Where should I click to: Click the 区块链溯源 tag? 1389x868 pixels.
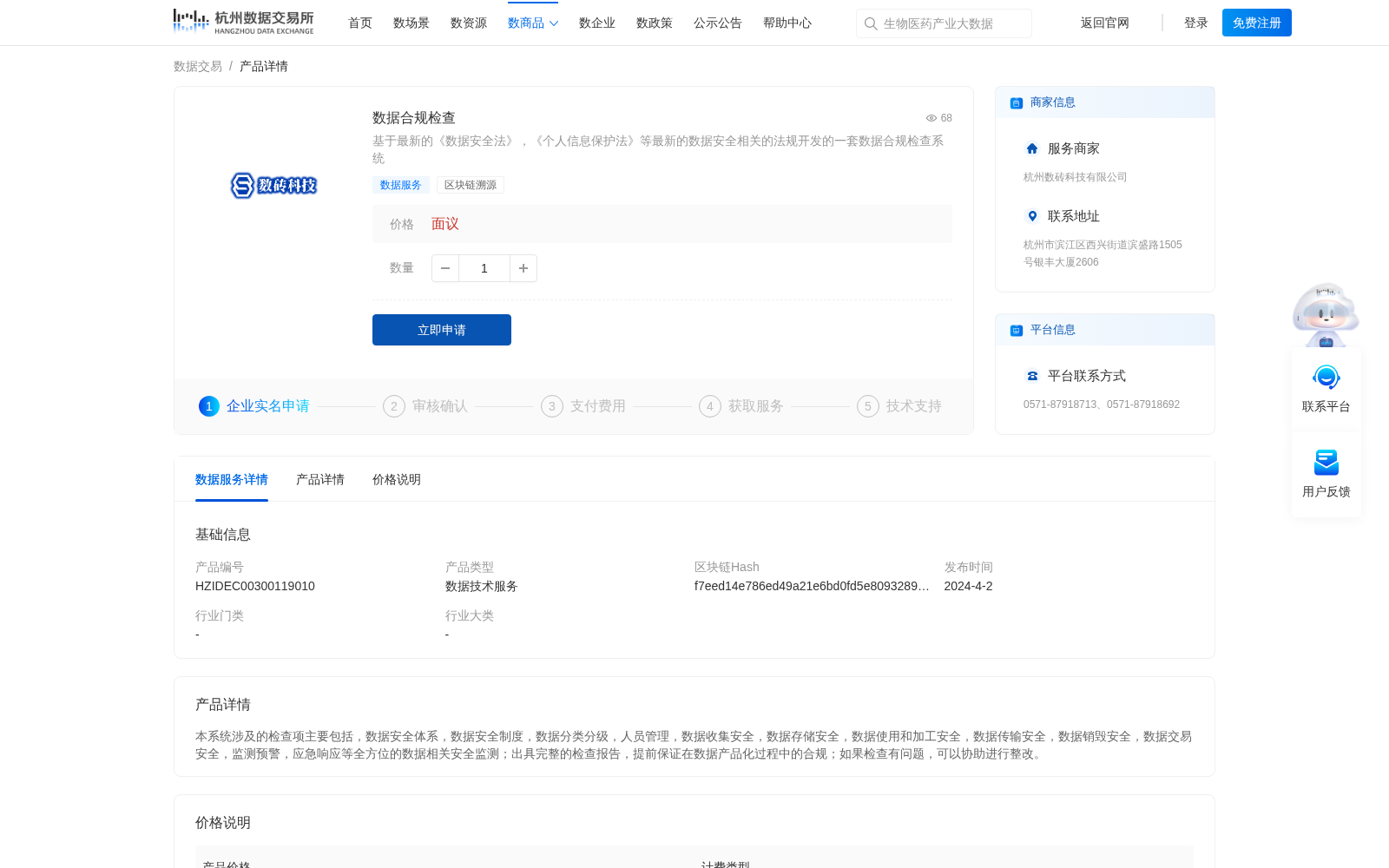pyautogui.click(x=471, y=185)
